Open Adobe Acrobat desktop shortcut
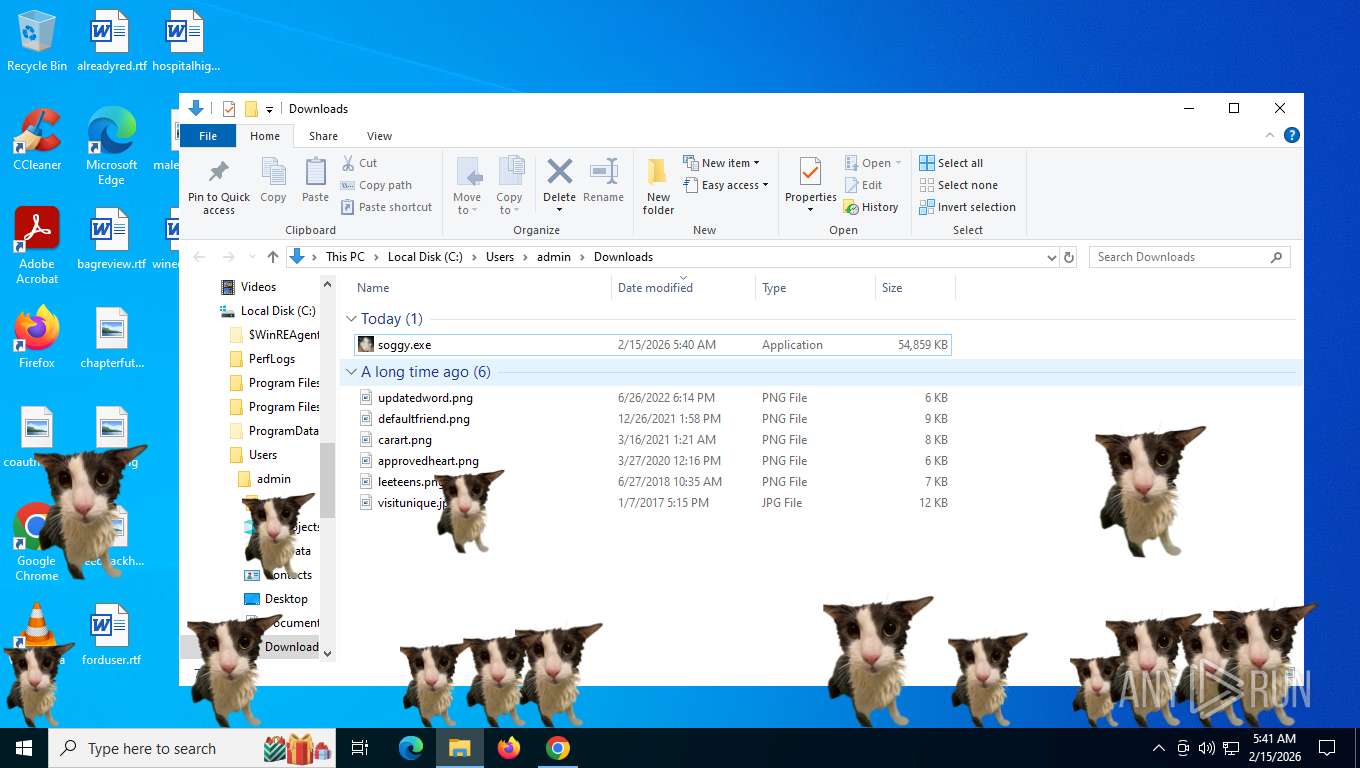Screen dimensions: 1360x768 coord(37,245)
